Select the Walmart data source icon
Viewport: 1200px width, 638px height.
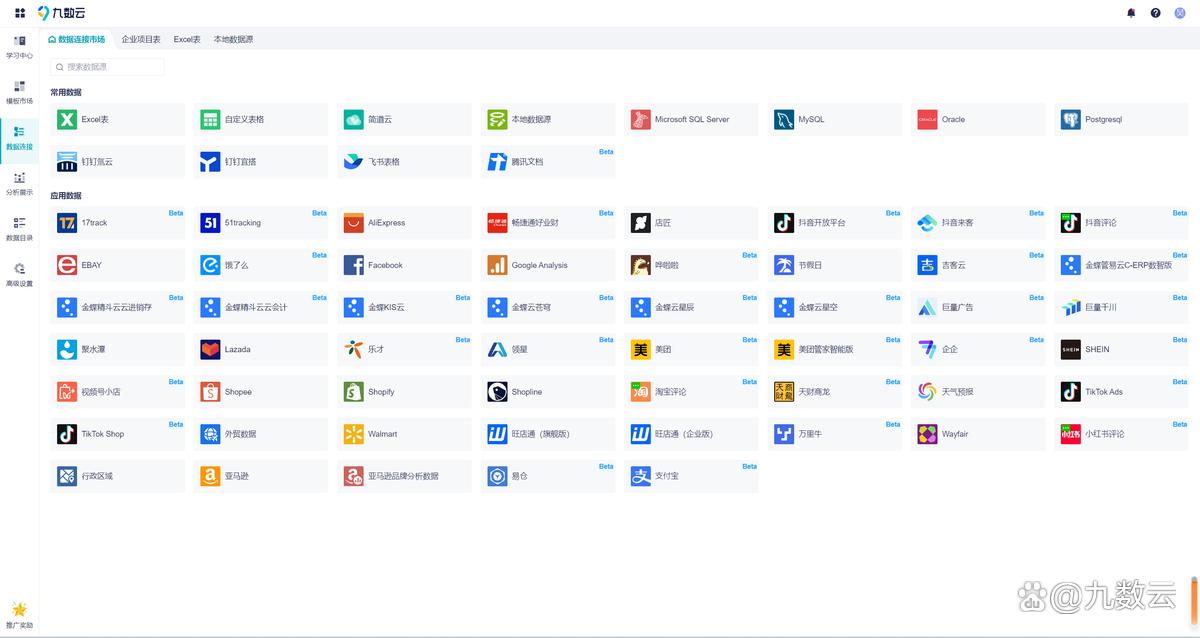coord(353,434)
